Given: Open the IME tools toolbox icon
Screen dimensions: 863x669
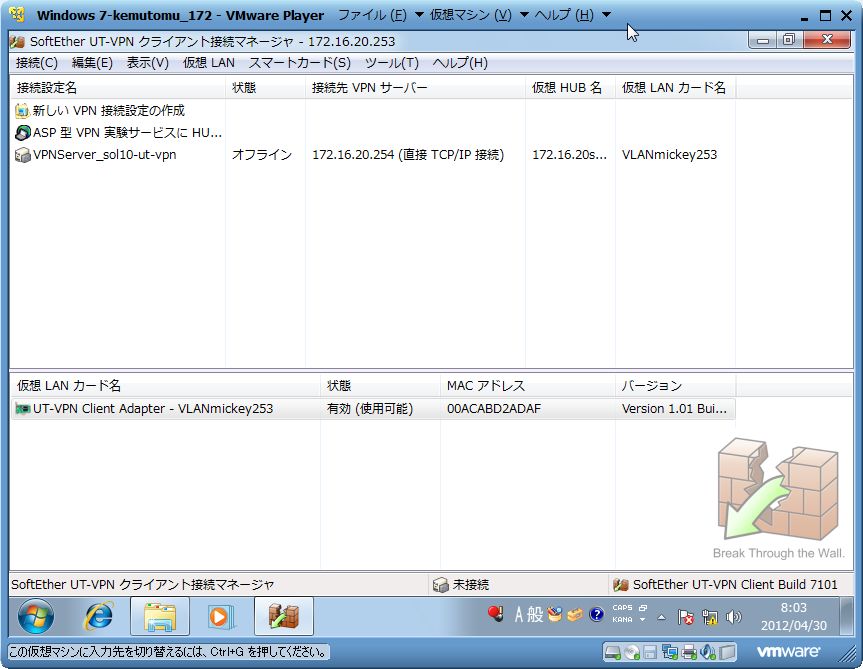Looking at the screenshot, I should pos(575,614).
